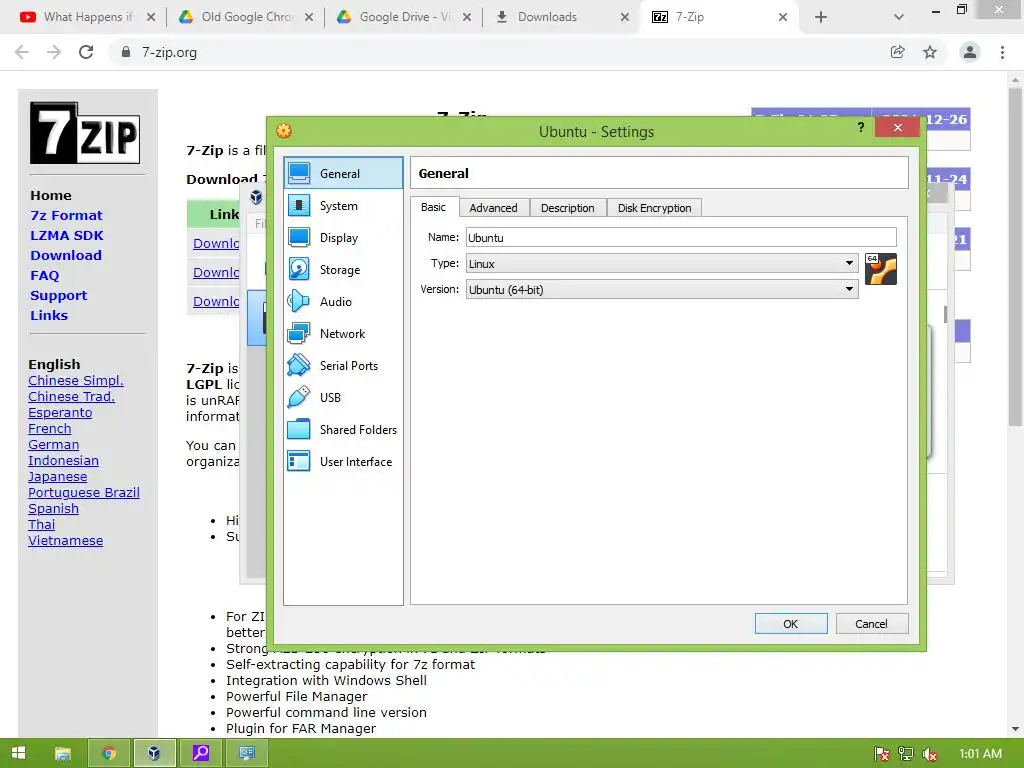Expand the Version dropdown showing Ubuntu (64-bit)
This screenshot has width=1024, height=768.
tap(662, 289)
